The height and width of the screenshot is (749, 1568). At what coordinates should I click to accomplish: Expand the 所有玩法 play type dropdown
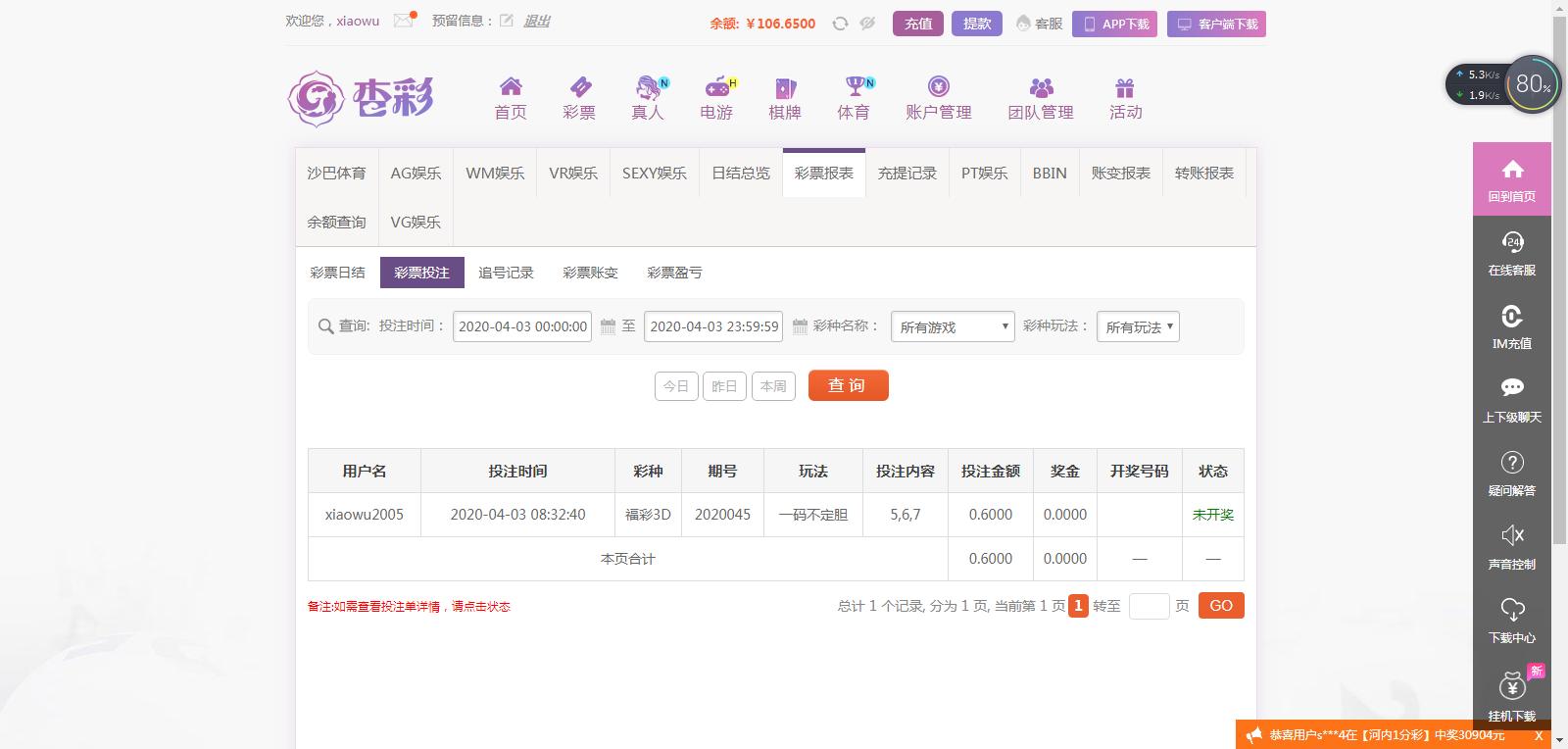pyautogui.click(x=1138, y=326)
